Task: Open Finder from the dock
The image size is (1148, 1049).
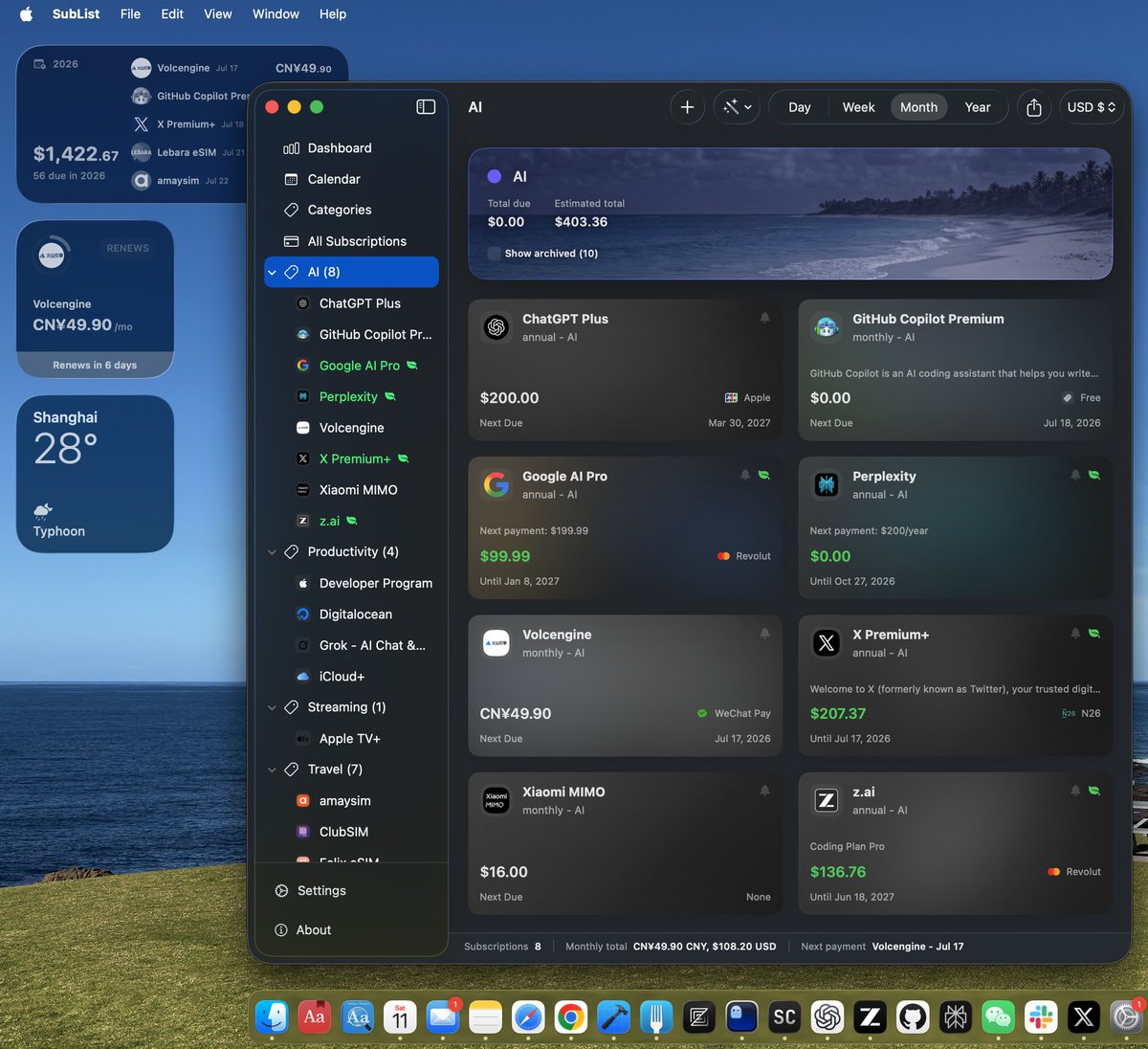Action: tap(273, 1017)
